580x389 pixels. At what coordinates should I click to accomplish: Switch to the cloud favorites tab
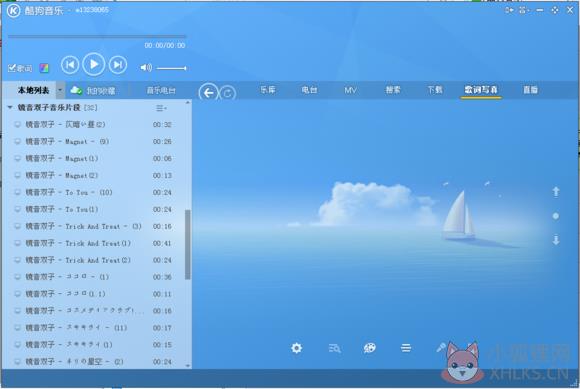(93, 90)
